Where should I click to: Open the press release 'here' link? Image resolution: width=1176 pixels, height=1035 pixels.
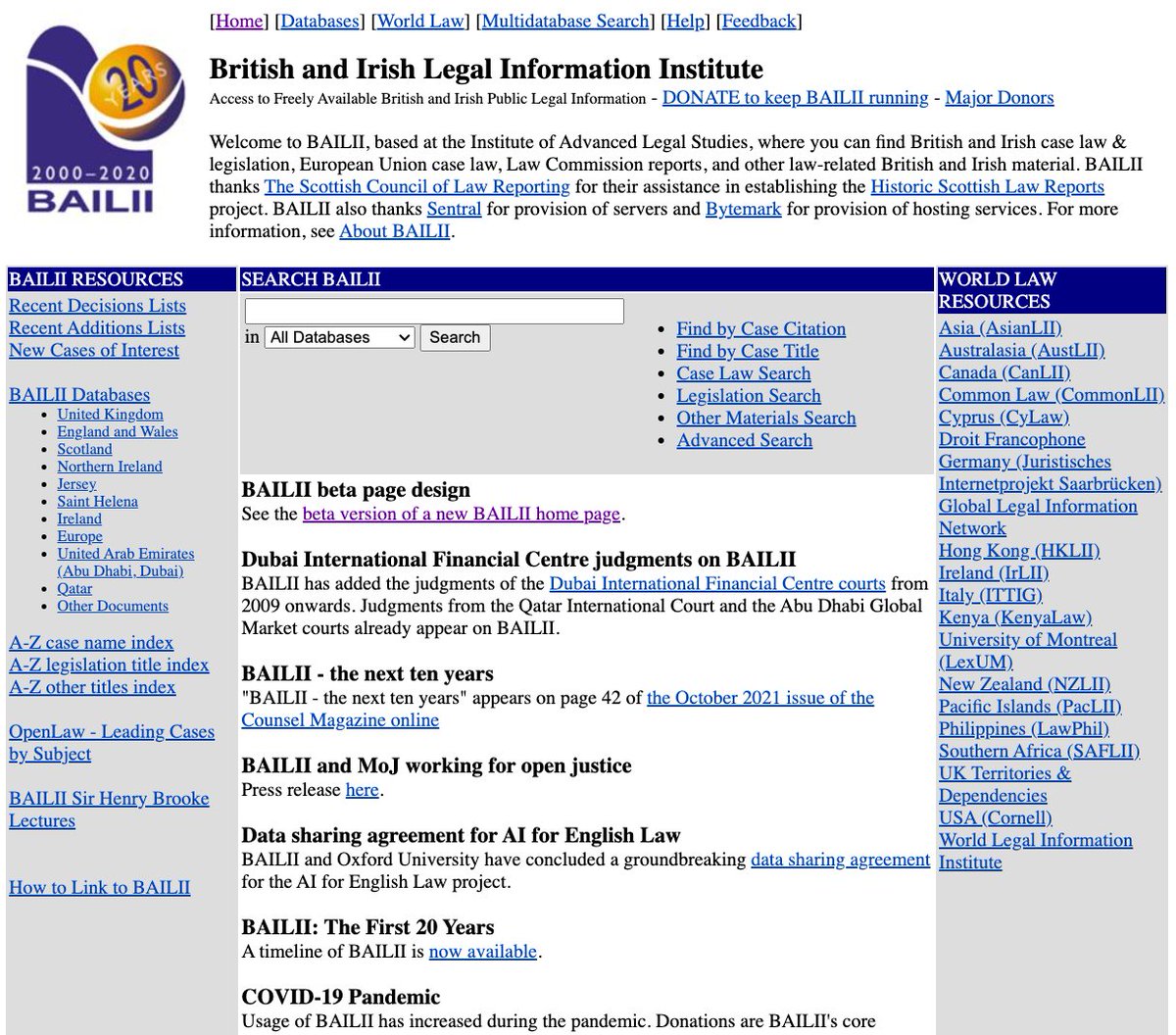click(363, 789)
